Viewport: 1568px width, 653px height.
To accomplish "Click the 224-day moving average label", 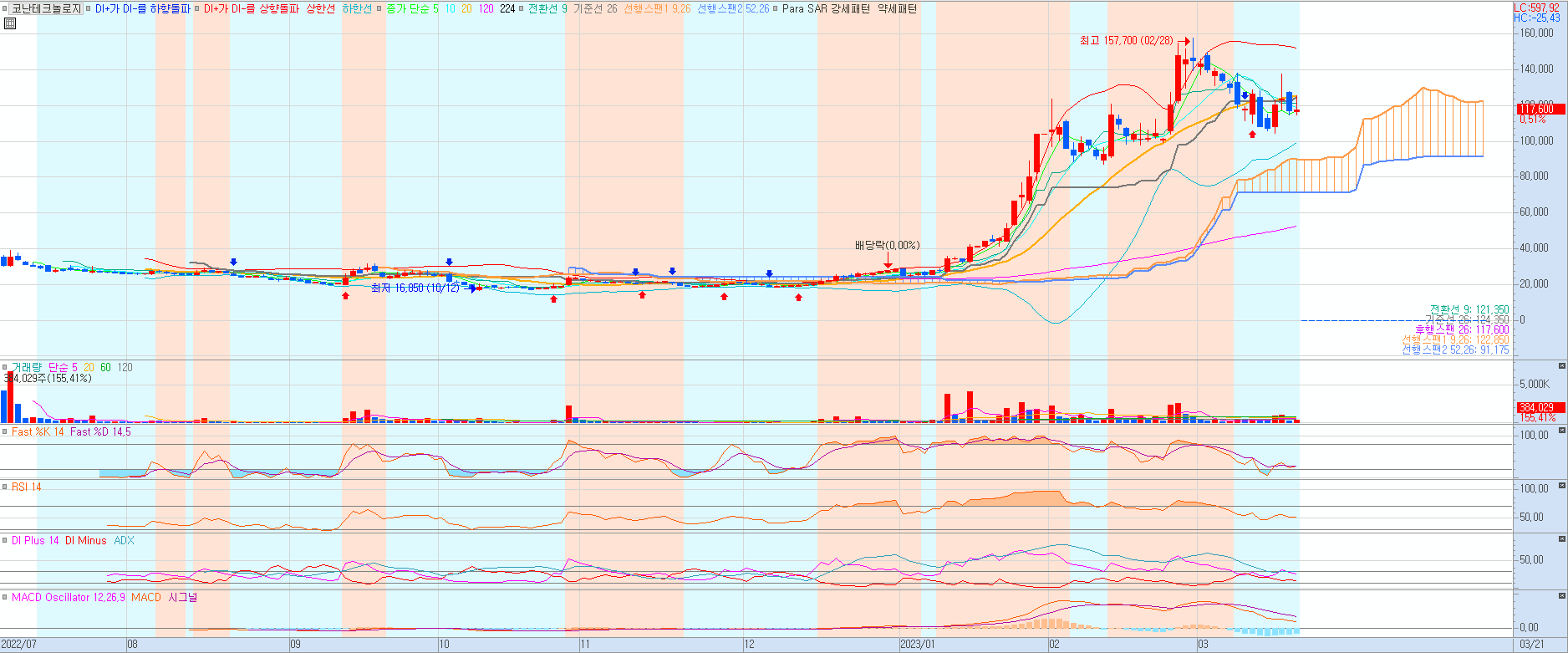I will 507,9.
